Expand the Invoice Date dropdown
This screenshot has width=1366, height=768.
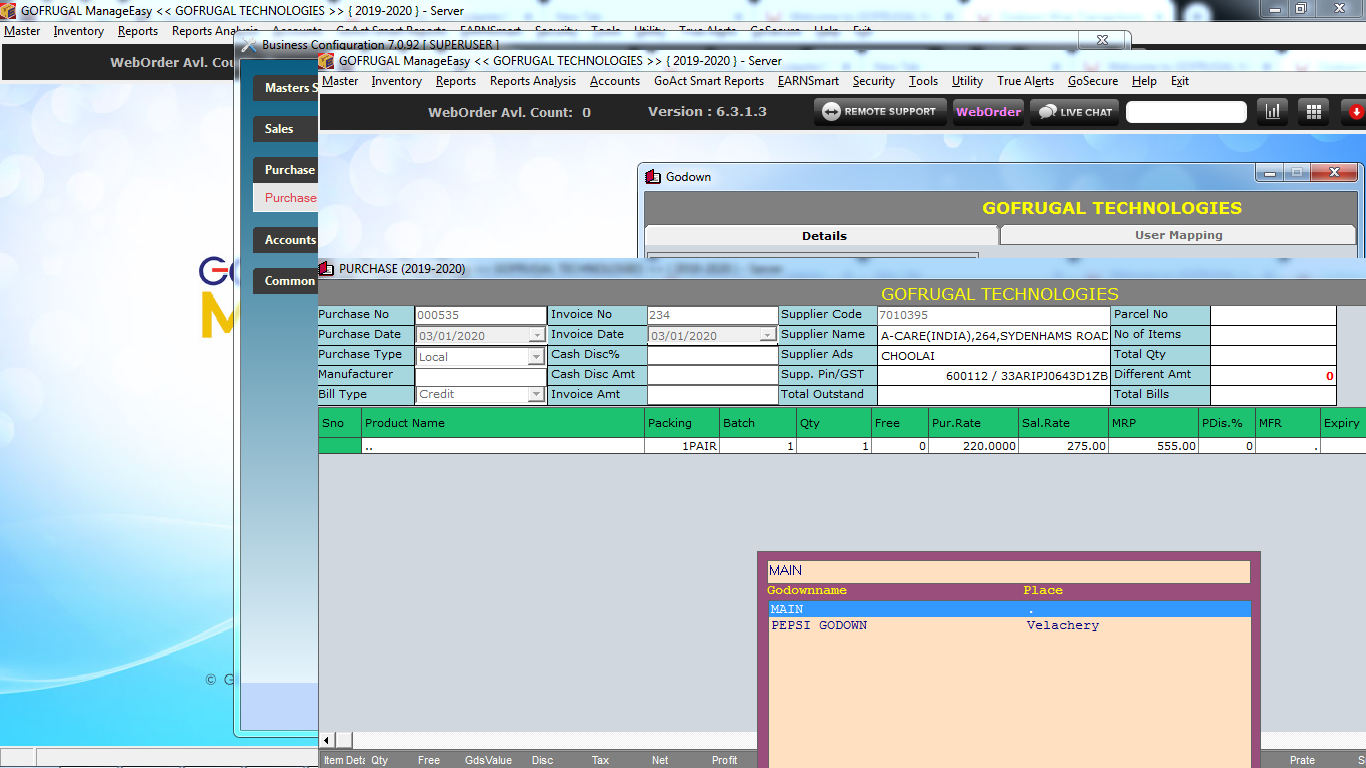point(768,336)
